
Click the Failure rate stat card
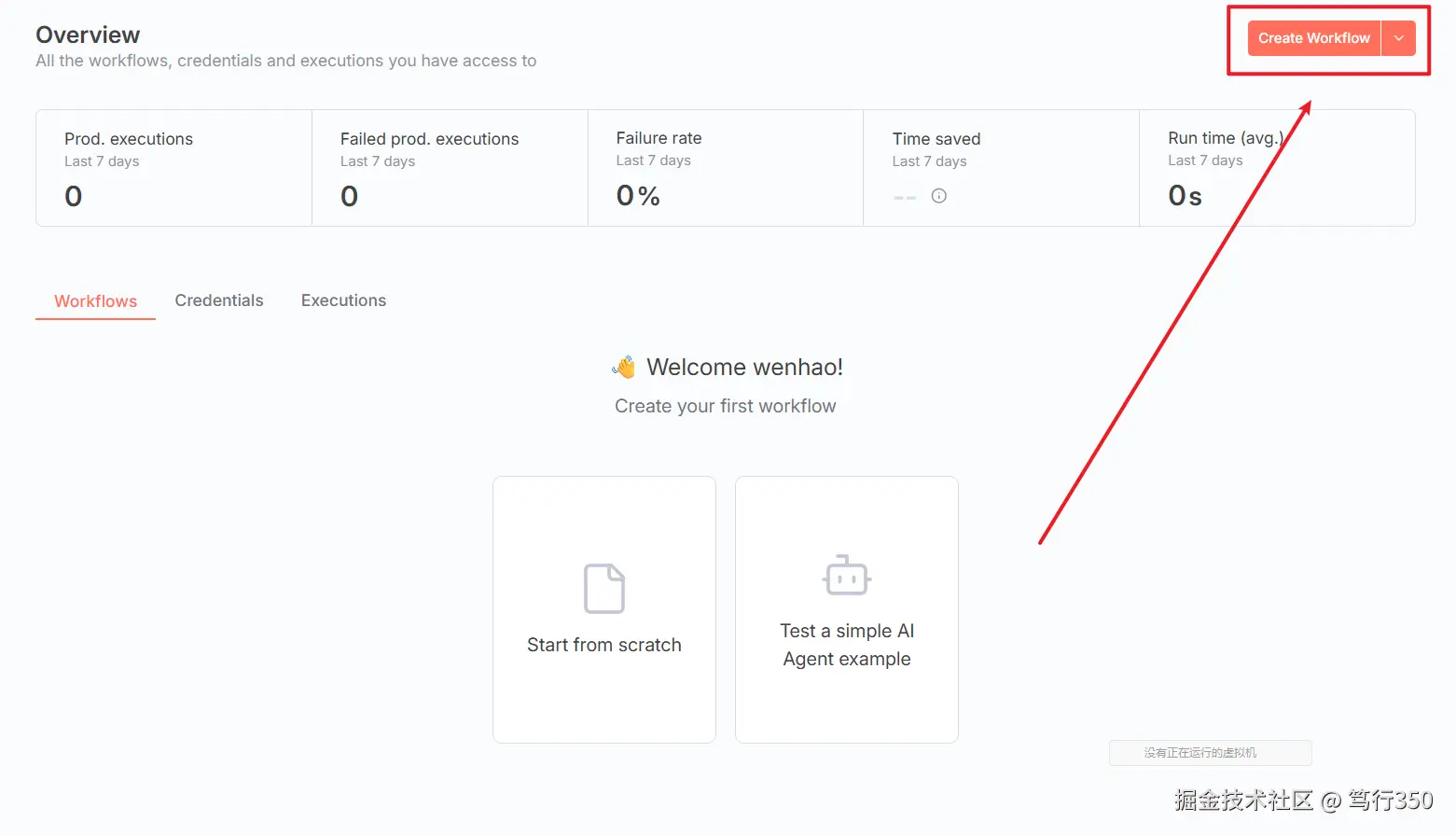click(x=726, y=168)
